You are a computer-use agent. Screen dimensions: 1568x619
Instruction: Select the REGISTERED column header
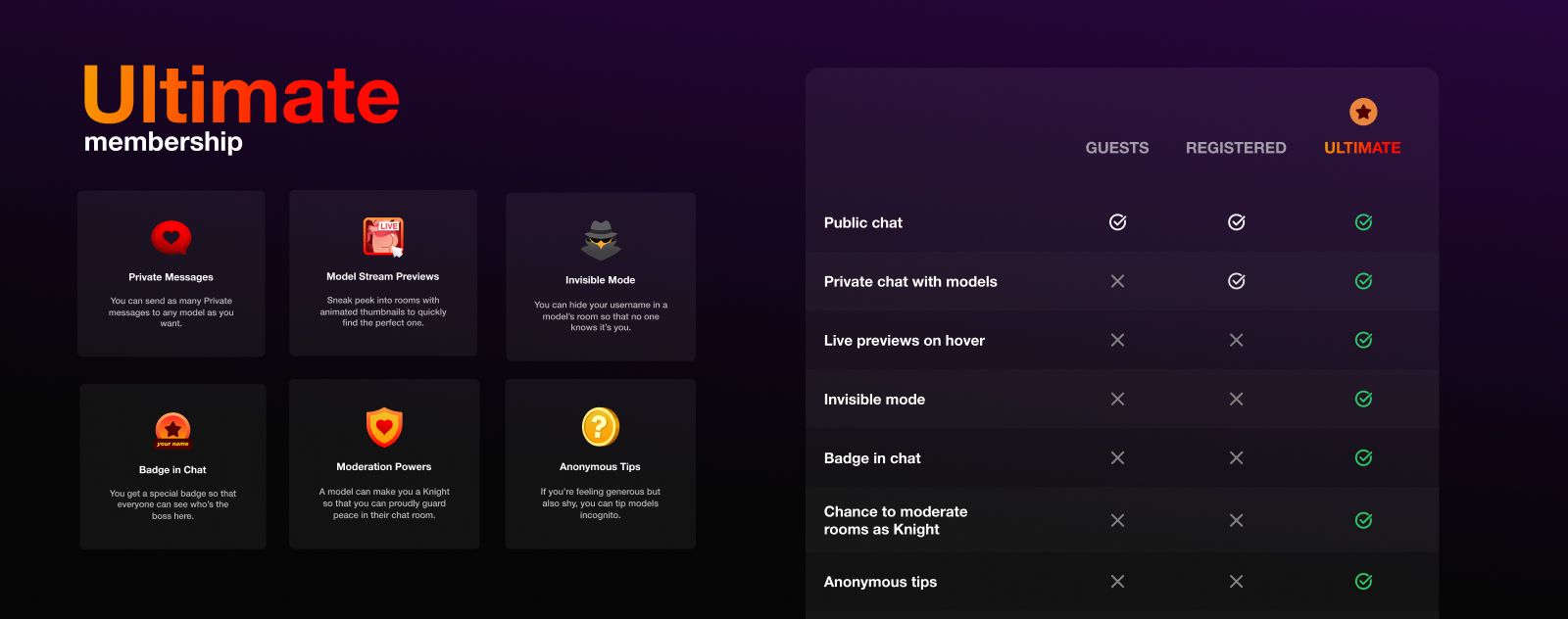(x=1236, y=148)
